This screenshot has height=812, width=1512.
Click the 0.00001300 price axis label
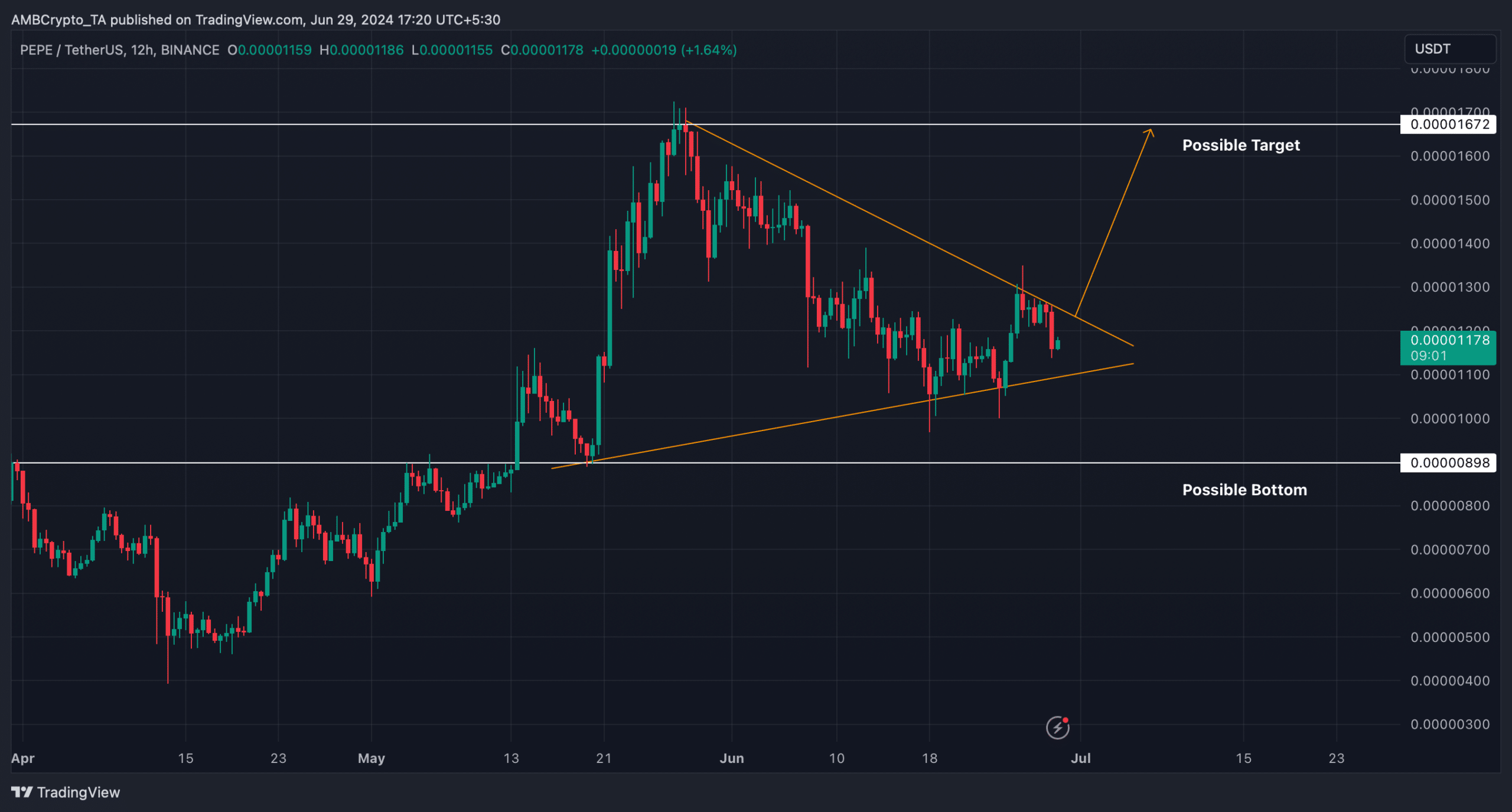tap(1450, 287)
